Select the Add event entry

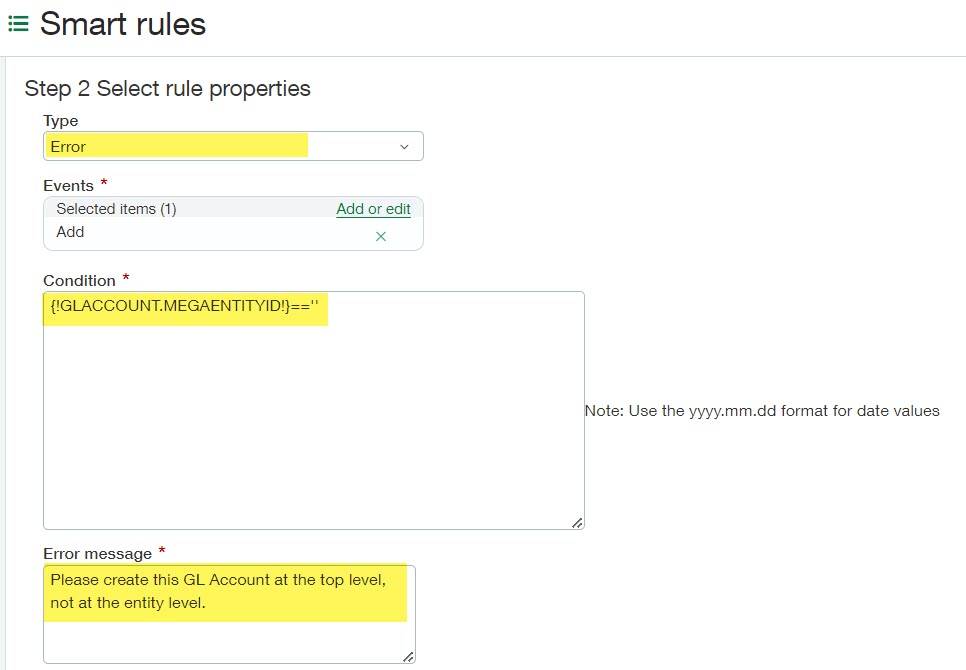pyautogui.click(x=69, y=231)
